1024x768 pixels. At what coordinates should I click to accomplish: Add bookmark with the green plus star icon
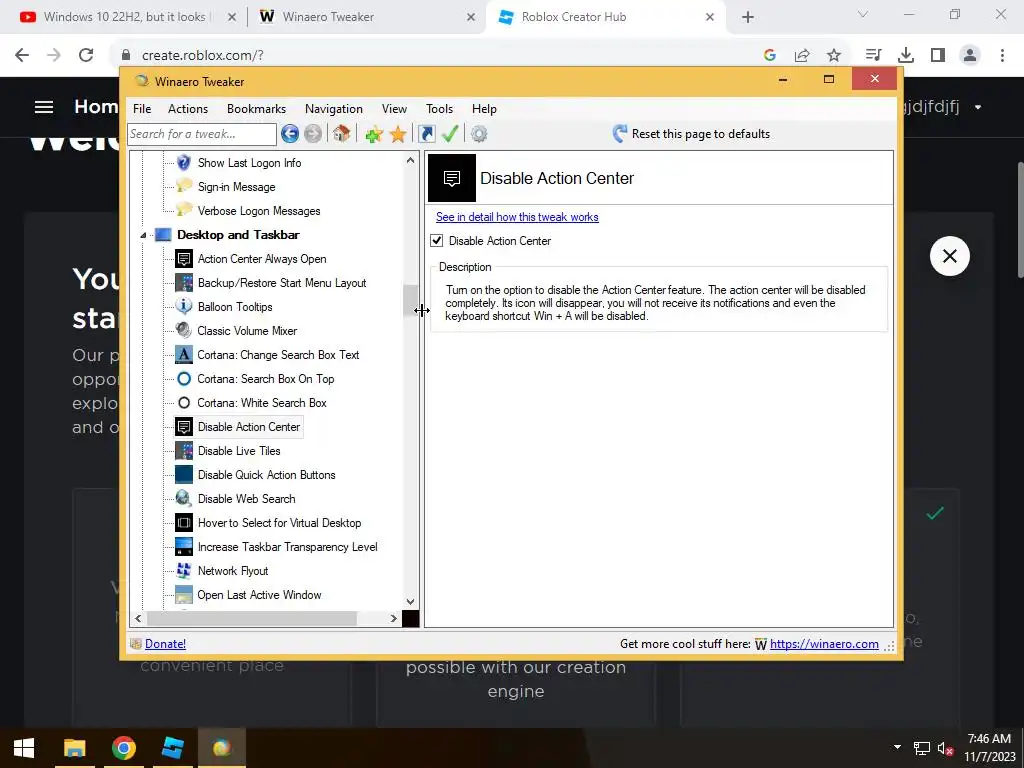[374, 134]
